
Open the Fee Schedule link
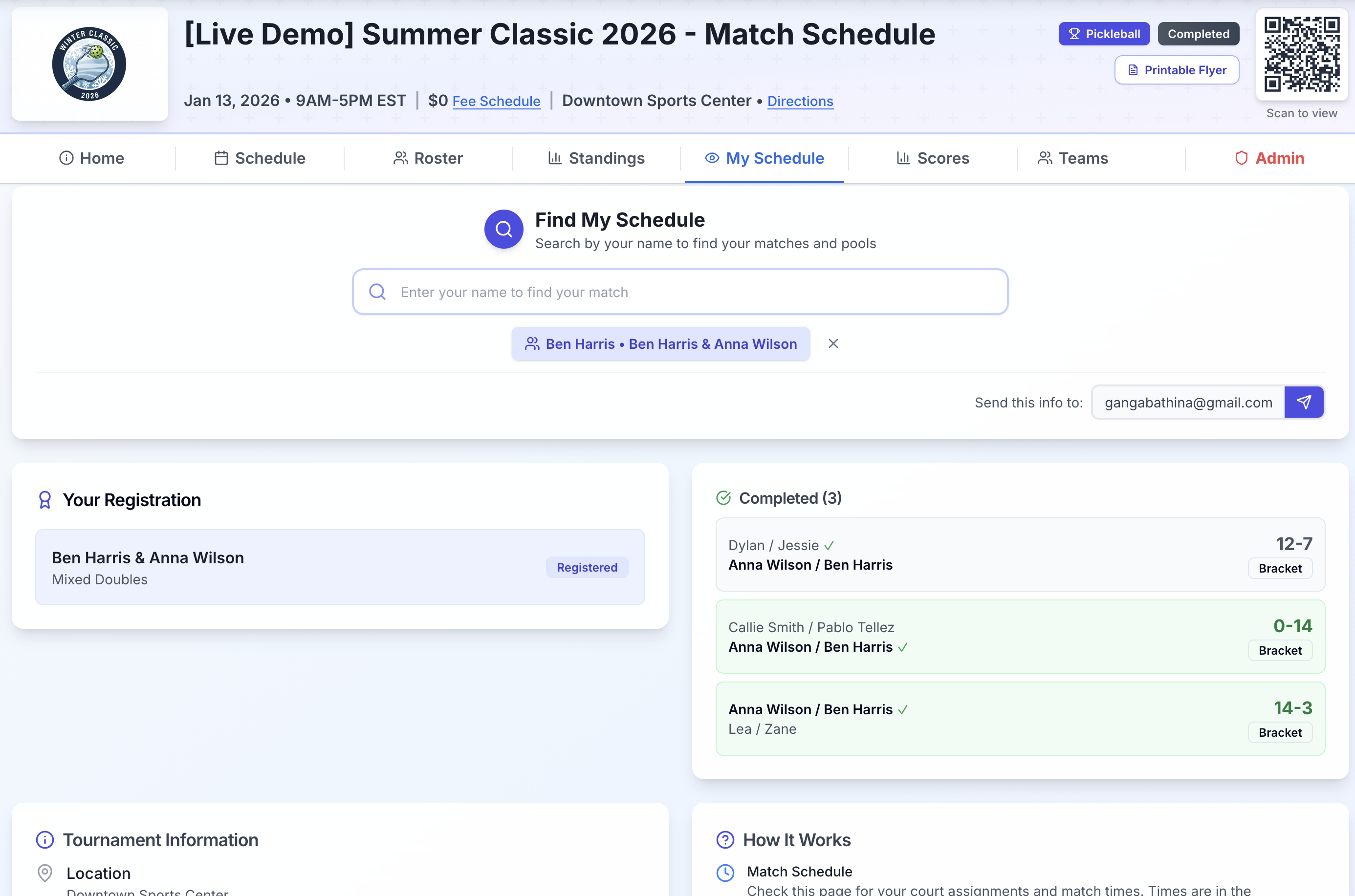pyautogui.click(x=496, y=101)
